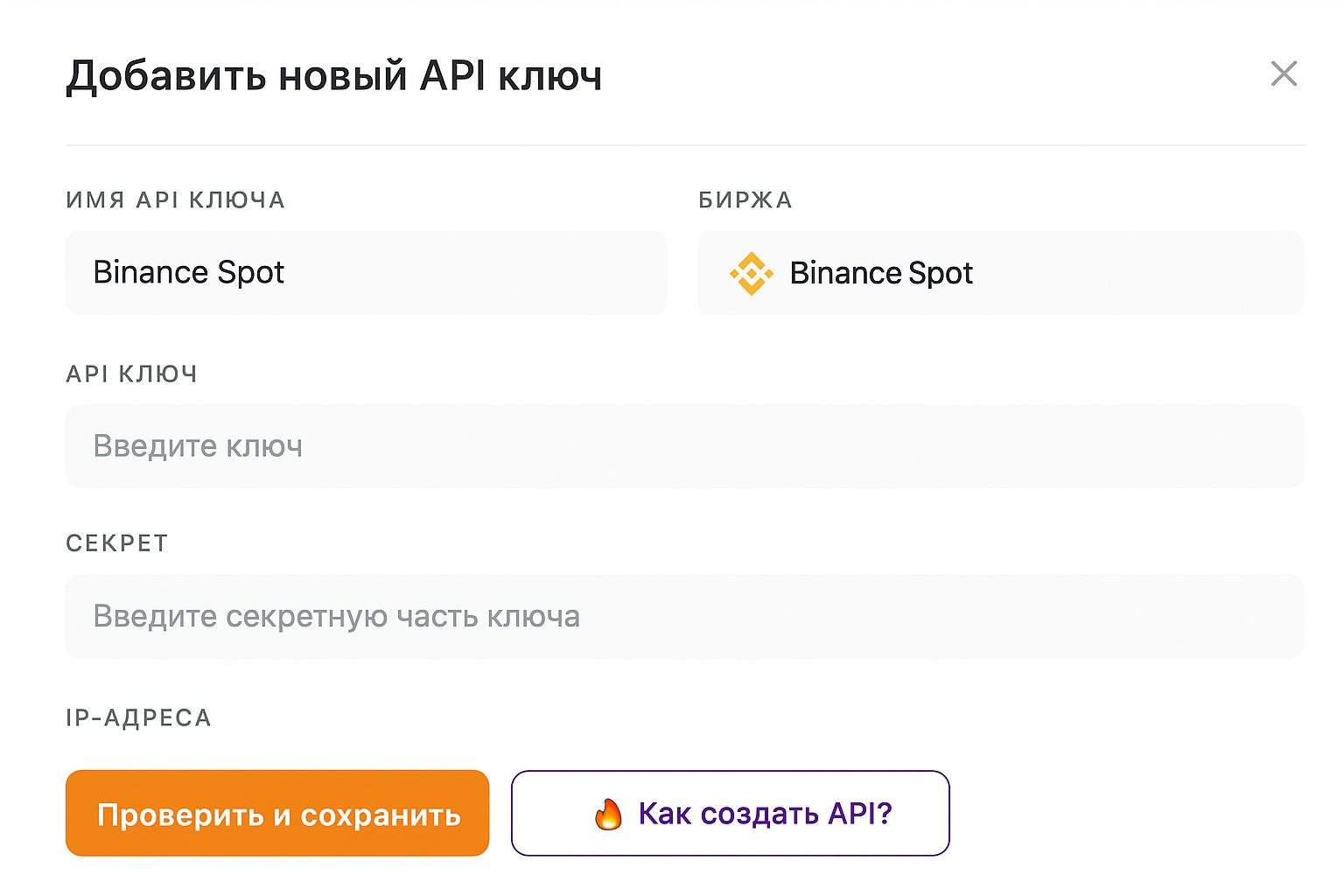Click the 'Введите ключ' placeholder text
The image size is (1344, 896).
click(x=199, y=446)
